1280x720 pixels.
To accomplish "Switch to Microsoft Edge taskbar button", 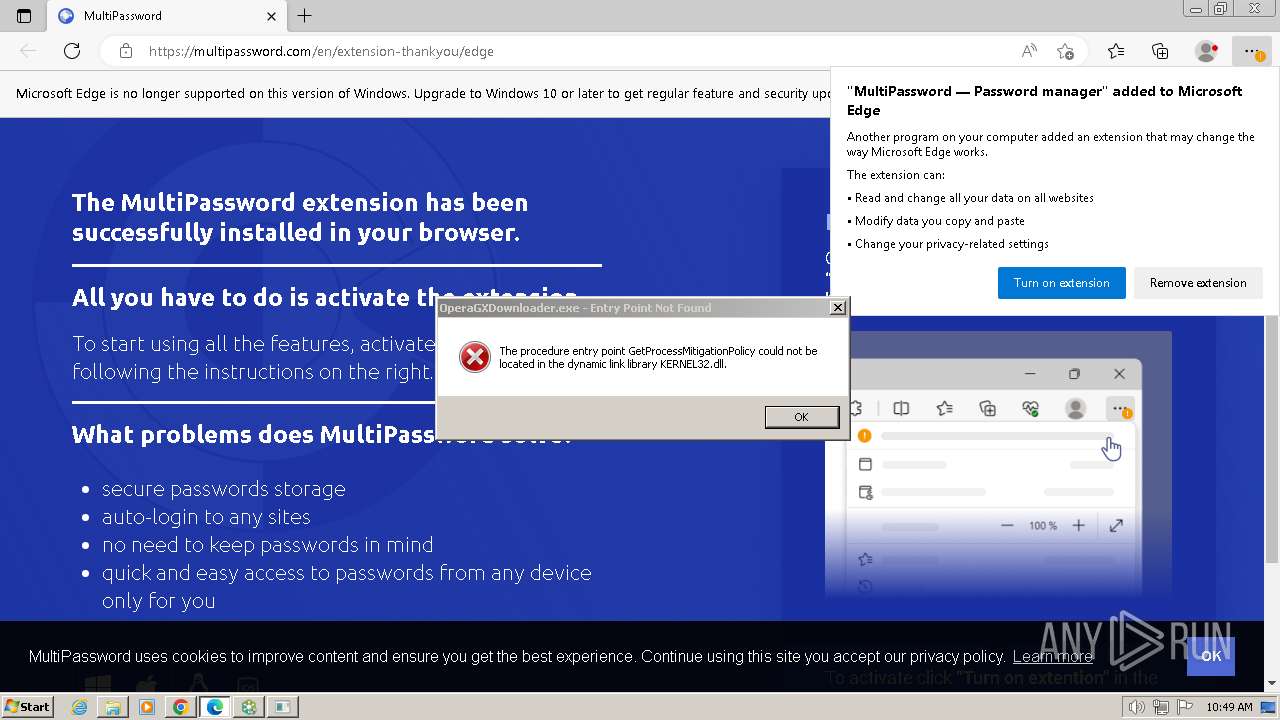I will [x=214, y=707].
